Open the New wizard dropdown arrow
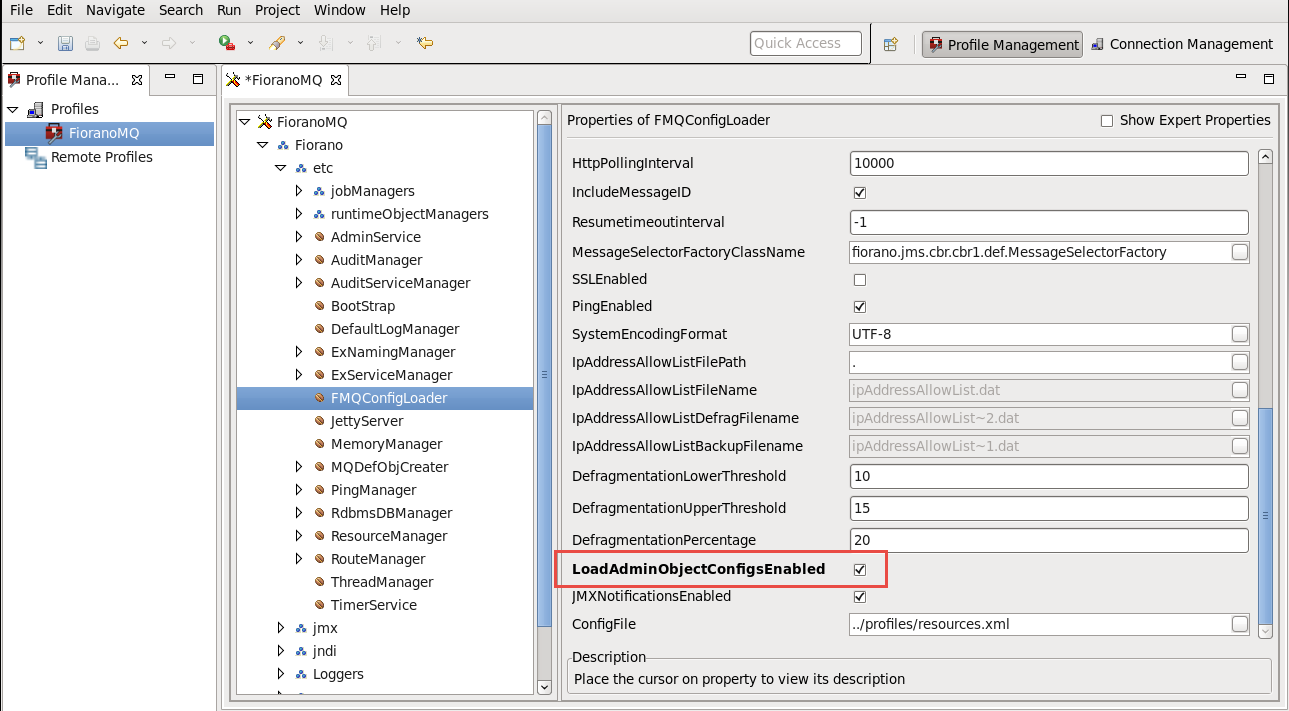This screenshot has width=1289, height=711. (40, 43)
